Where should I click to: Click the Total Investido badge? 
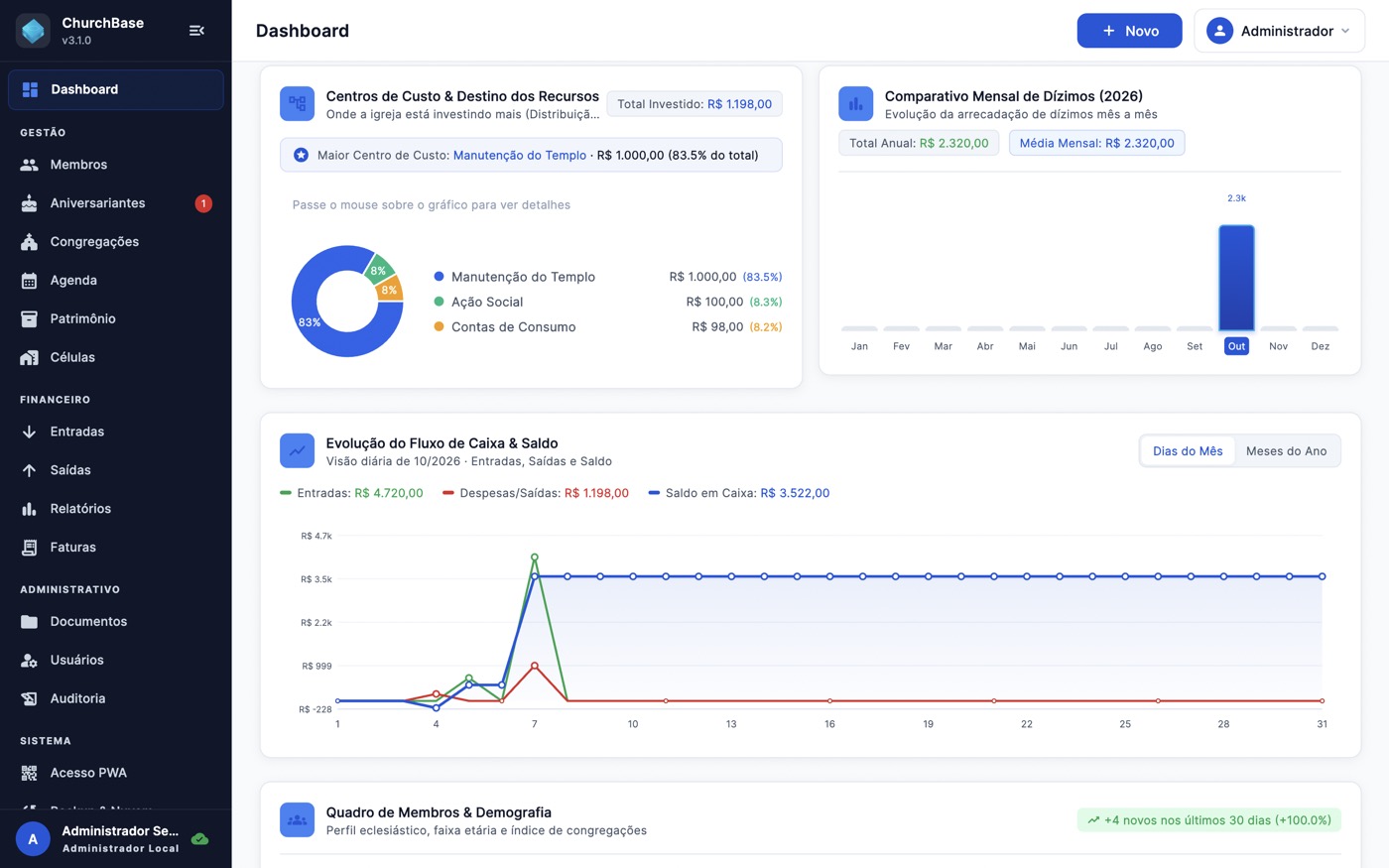pyautogui.click(x=694, y=104)
